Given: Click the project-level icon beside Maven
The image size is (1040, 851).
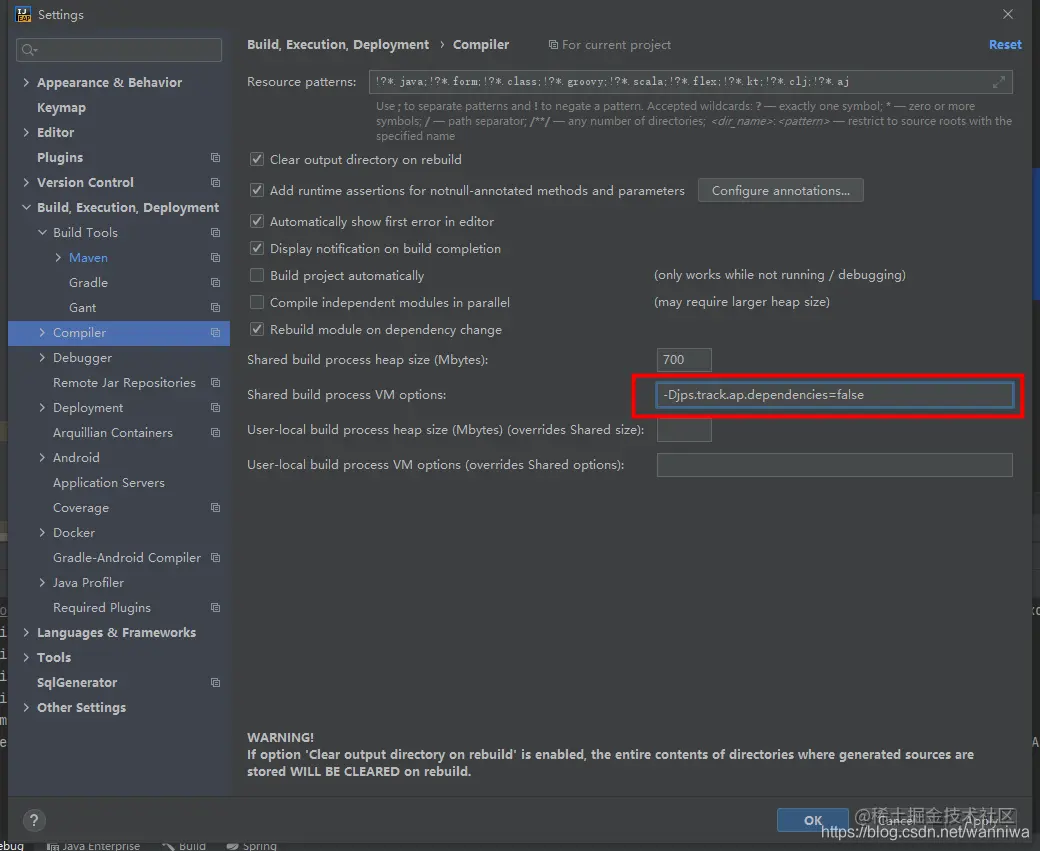Looking at the screenshot, I should (216, 257).
